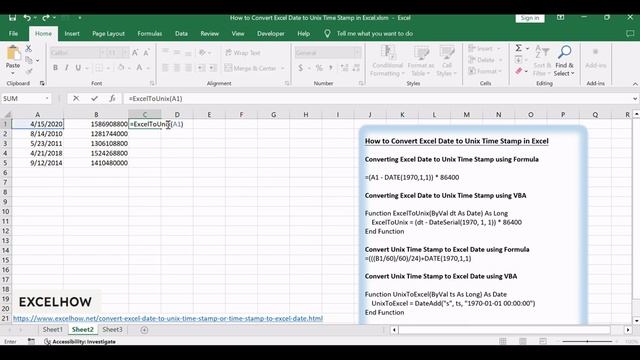Open Number dialog launcher
640x360 pixels.
click(361, 83)
